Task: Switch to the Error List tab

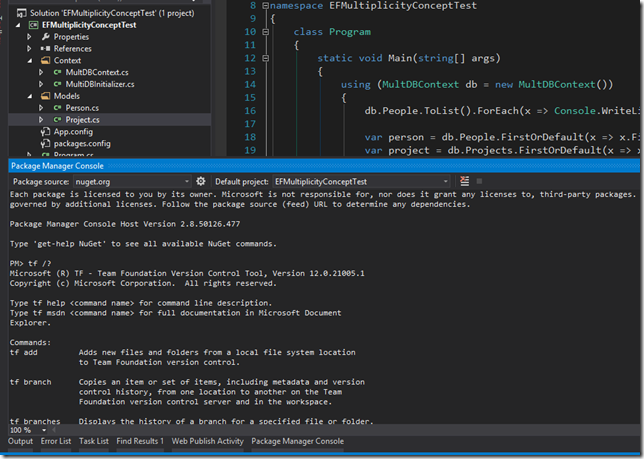Action: (55, 441)
